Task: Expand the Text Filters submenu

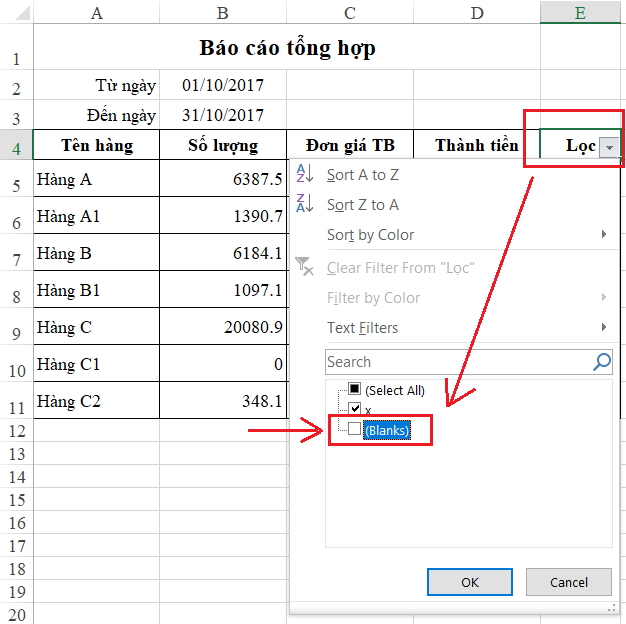Action: click(604, 328)
